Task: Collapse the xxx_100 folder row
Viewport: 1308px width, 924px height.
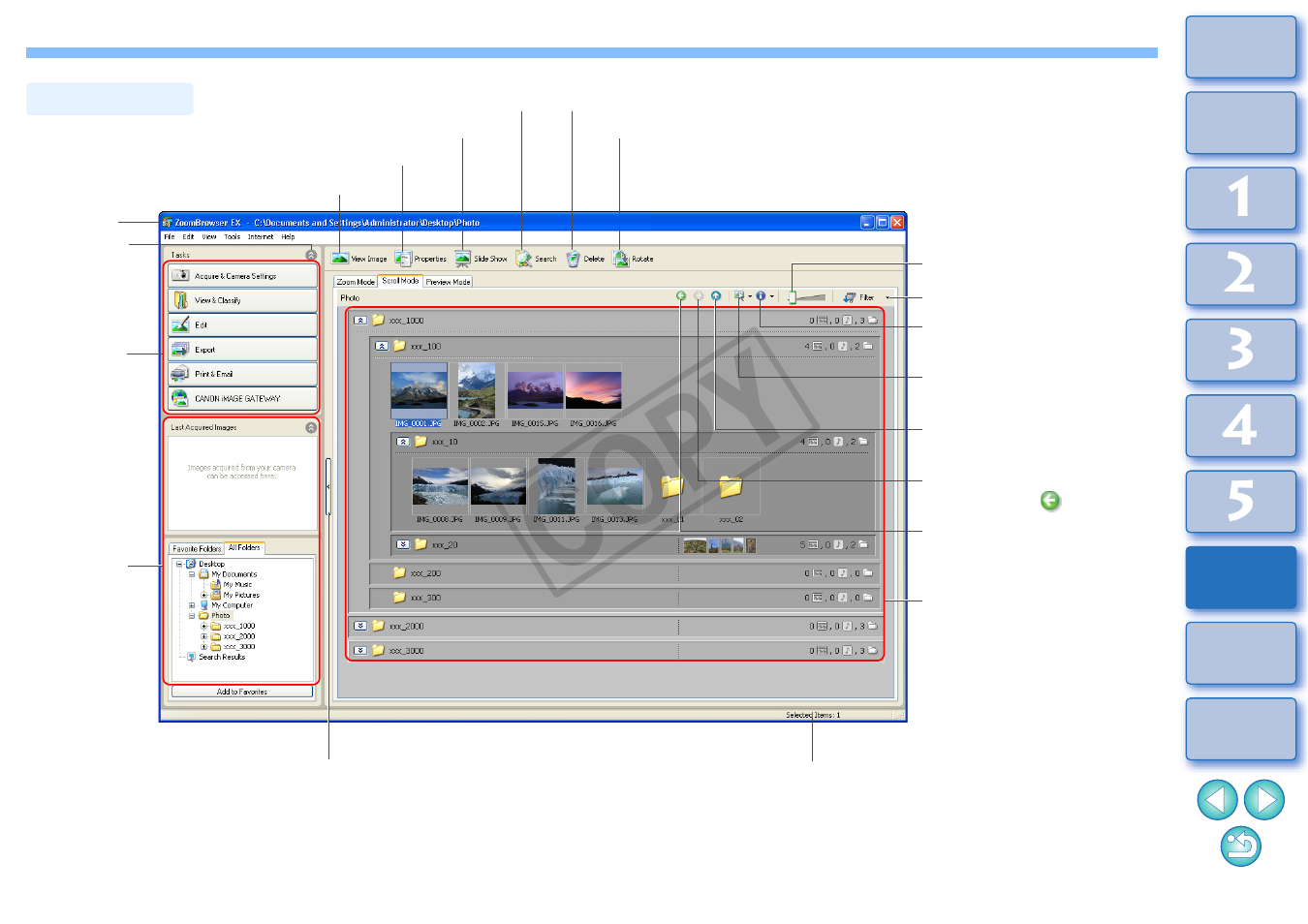Action: (382, 346)
